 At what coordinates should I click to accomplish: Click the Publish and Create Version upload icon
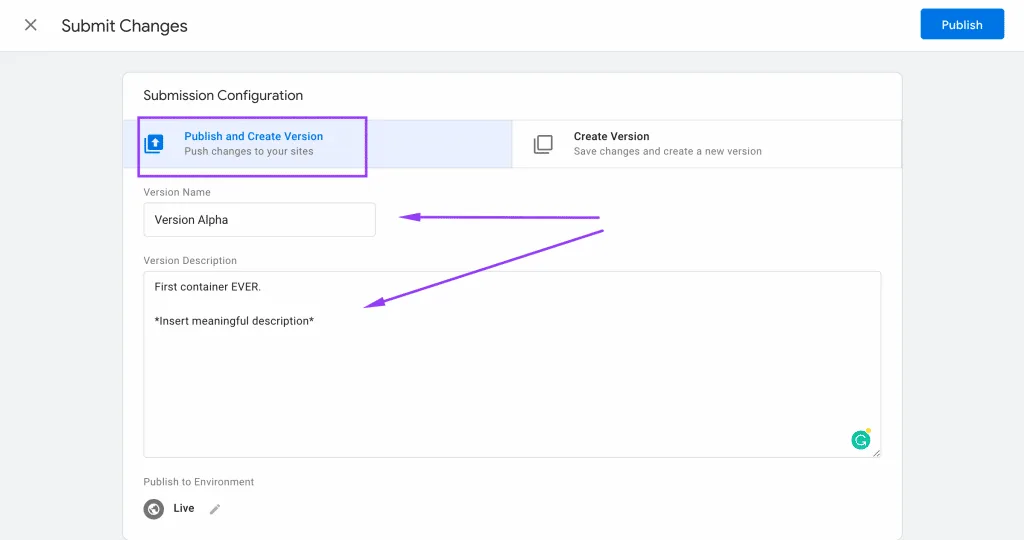tap(154, 144)
